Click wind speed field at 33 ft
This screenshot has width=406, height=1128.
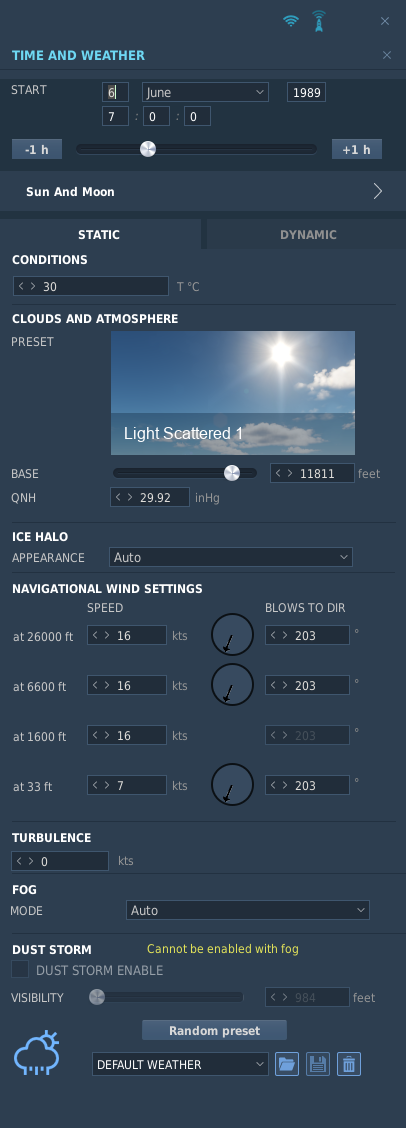point(127,785)
